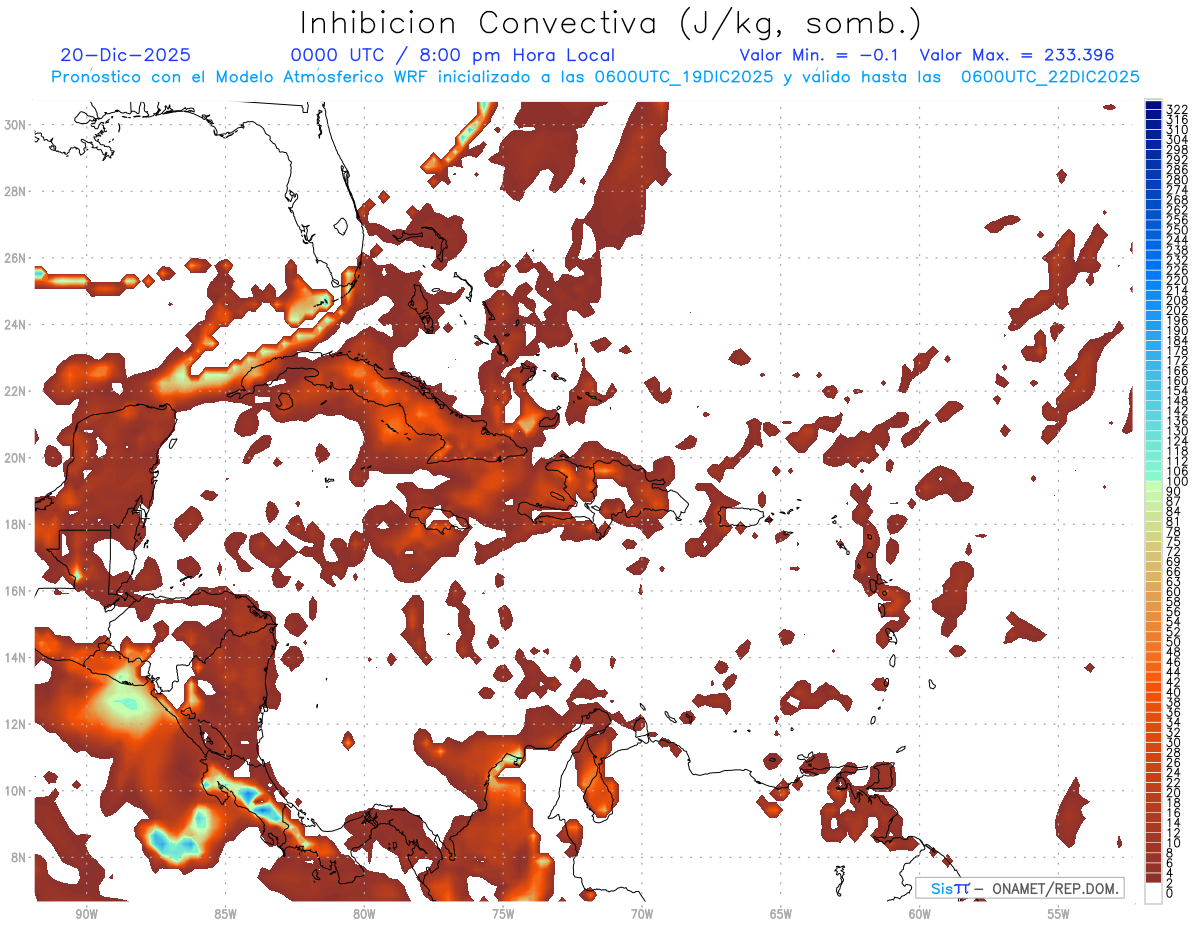Click the "SisTT - ONAMET/REP.DOM." credit box

[1019, 888]
